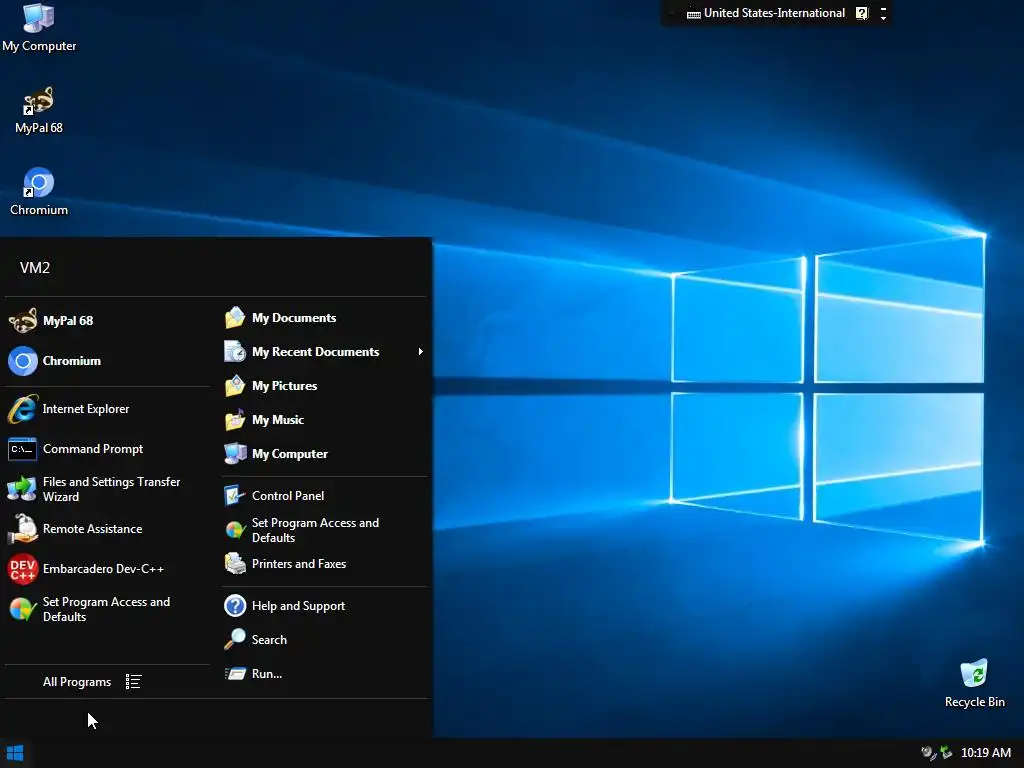The width and height of the screenshot is (1024, 768).
Task: Open Set Program Access and Defaults in left column
Action: tap(108, 609)
